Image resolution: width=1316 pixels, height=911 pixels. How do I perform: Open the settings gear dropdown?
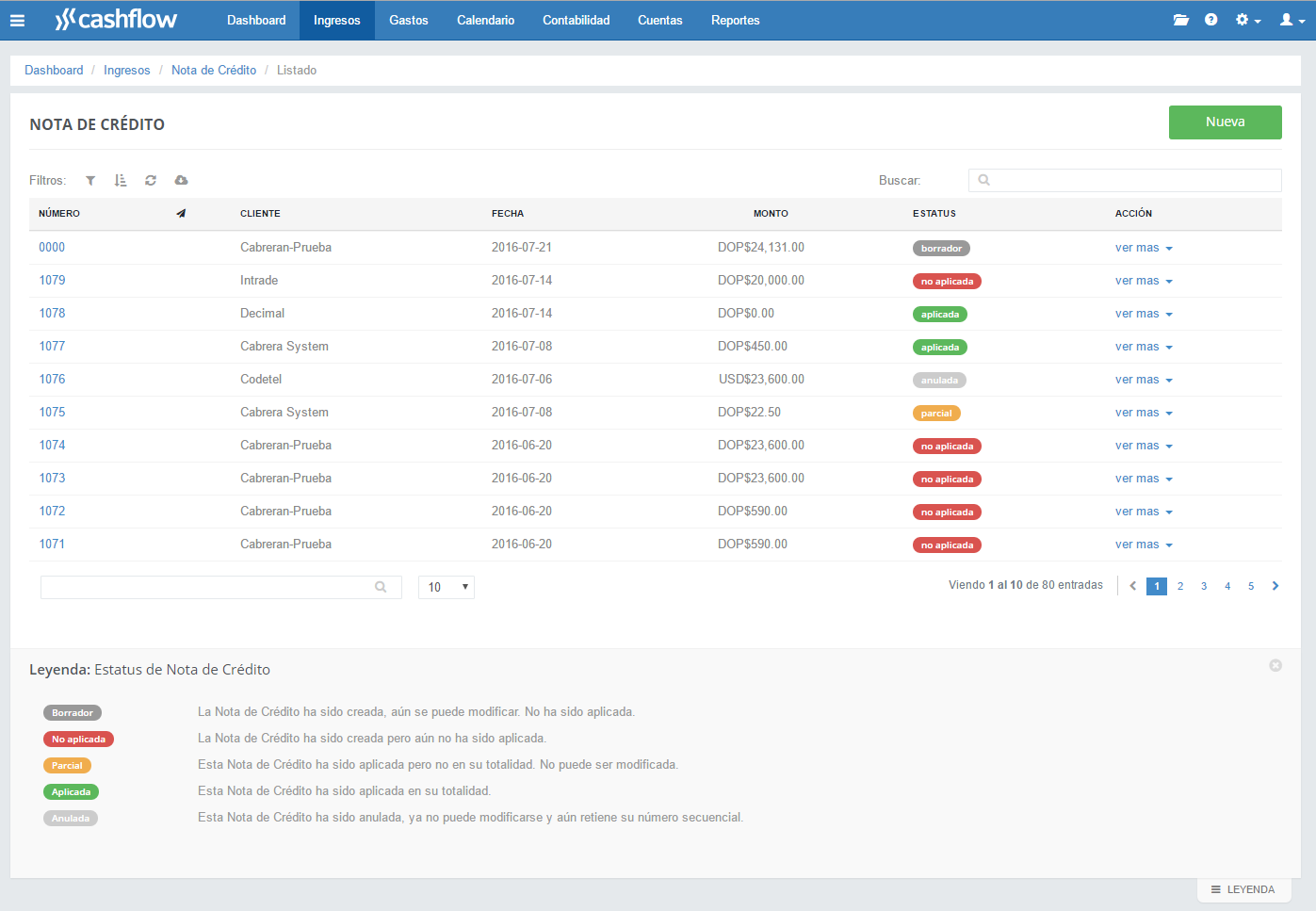point(1247,20)
